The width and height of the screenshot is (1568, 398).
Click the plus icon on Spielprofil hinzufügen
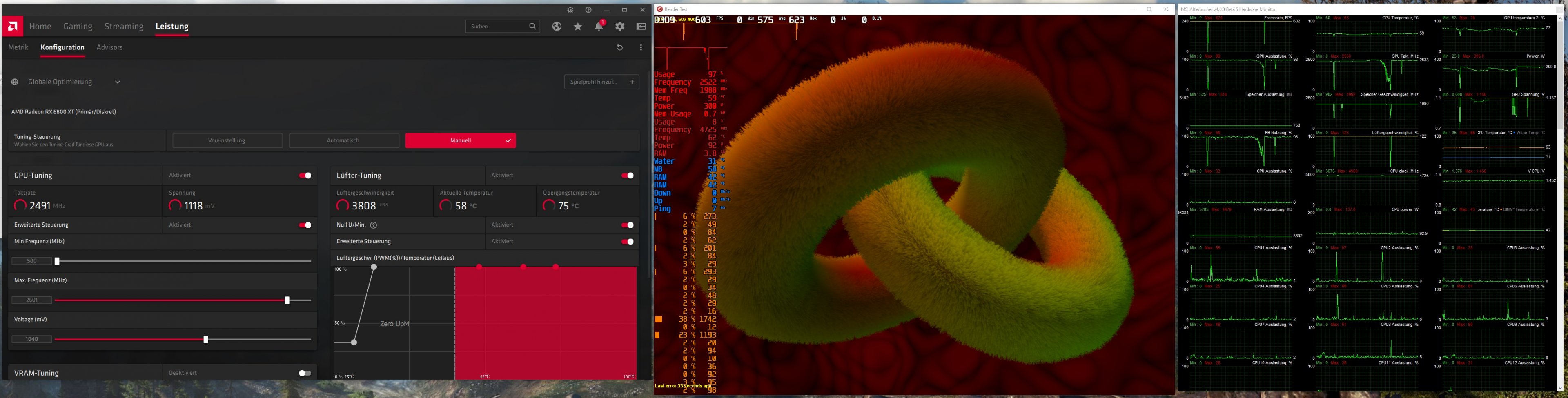point(632,82)
